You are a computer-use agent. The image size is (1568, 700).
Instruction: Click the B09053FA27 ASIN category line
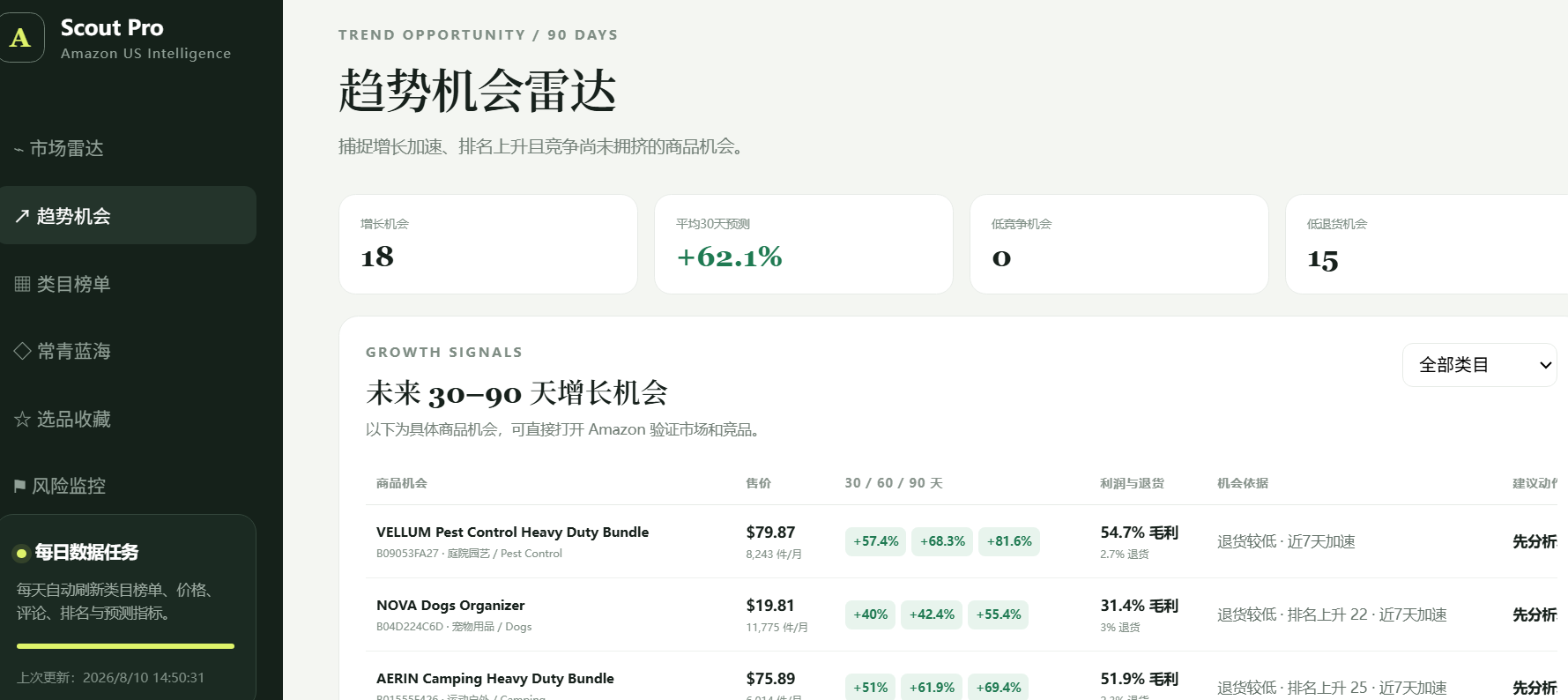pyautogui.click(x=469, y=554)
